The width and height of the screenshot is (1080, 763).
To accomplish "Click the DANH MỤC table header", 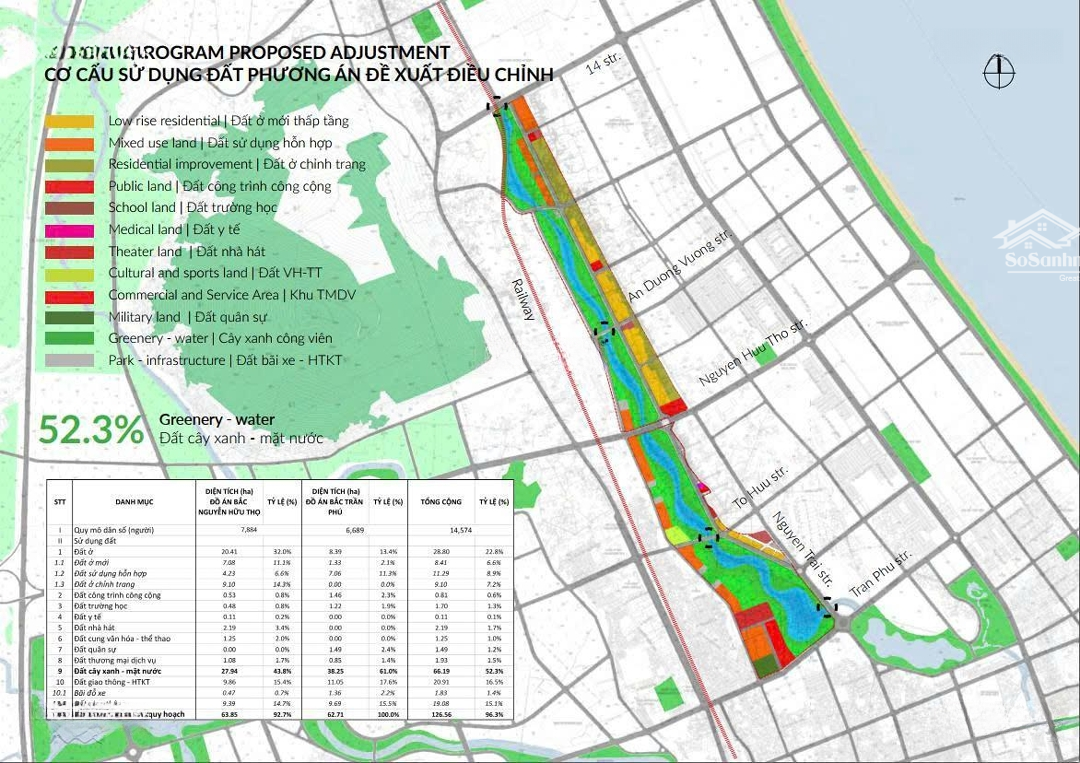I will [133, 501].
